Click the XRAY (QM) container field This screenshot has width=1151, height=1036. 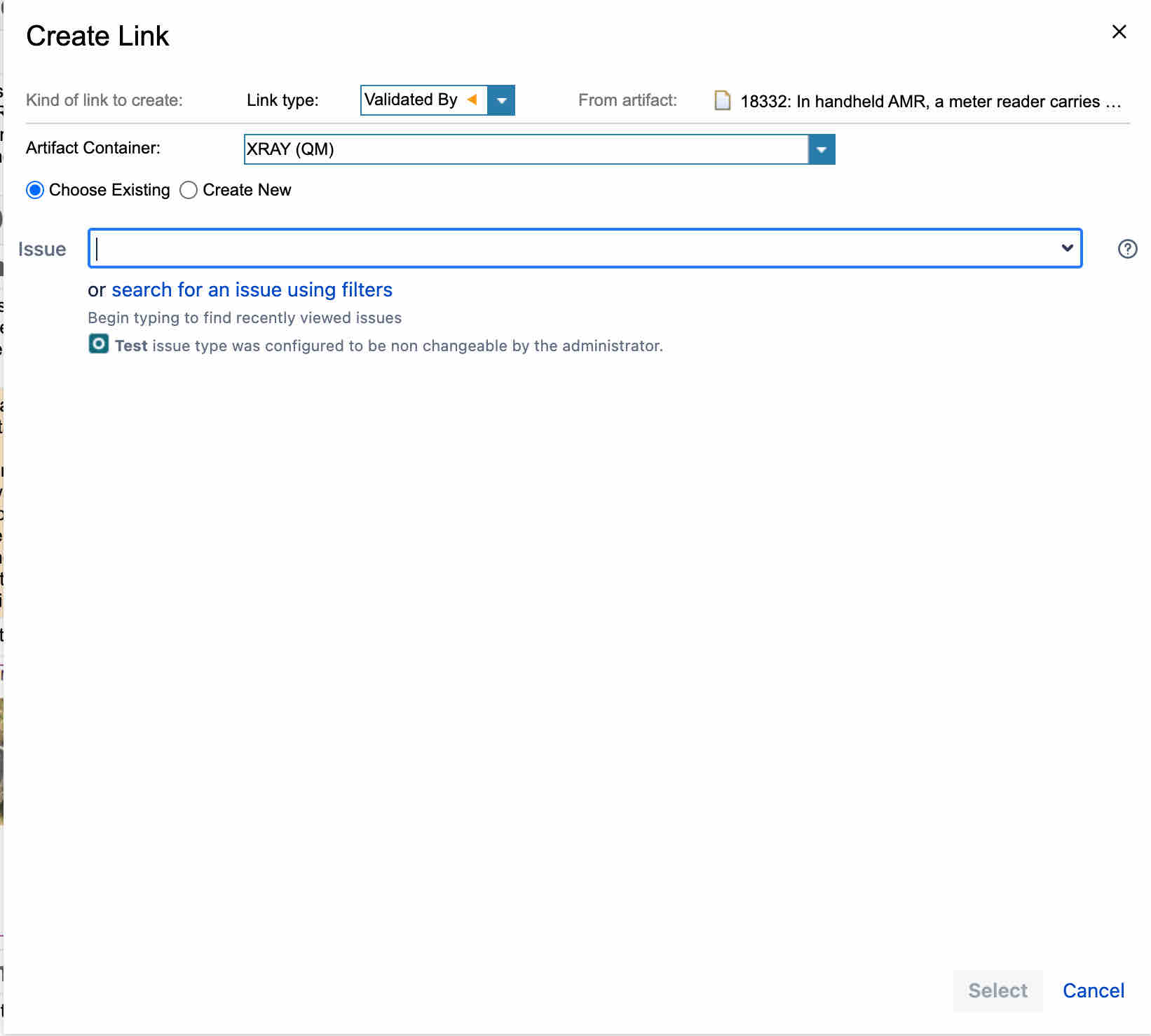tap(526, 149)
